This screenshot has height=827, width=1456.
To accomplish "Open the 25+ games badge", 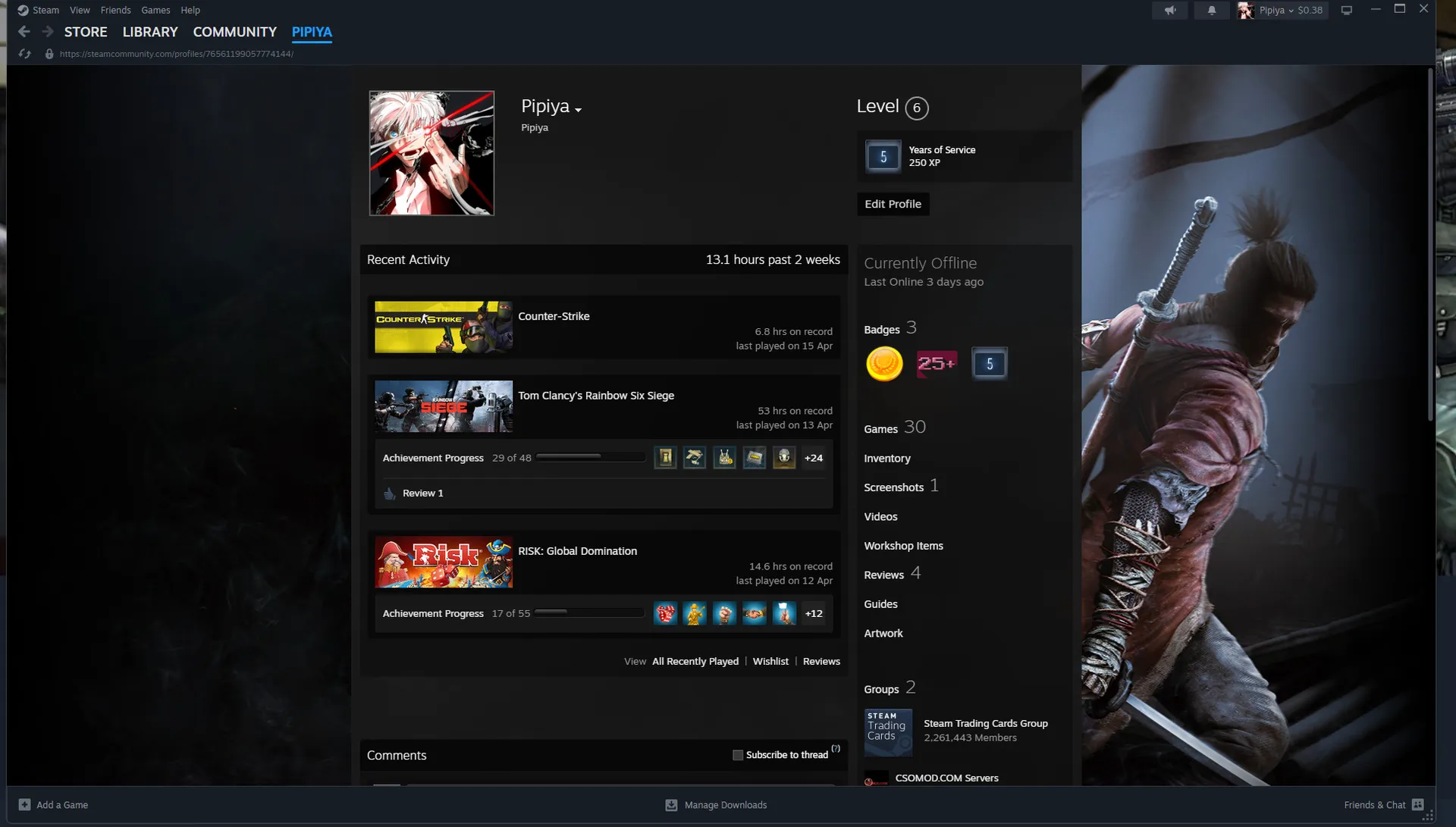I will (937, 364).
